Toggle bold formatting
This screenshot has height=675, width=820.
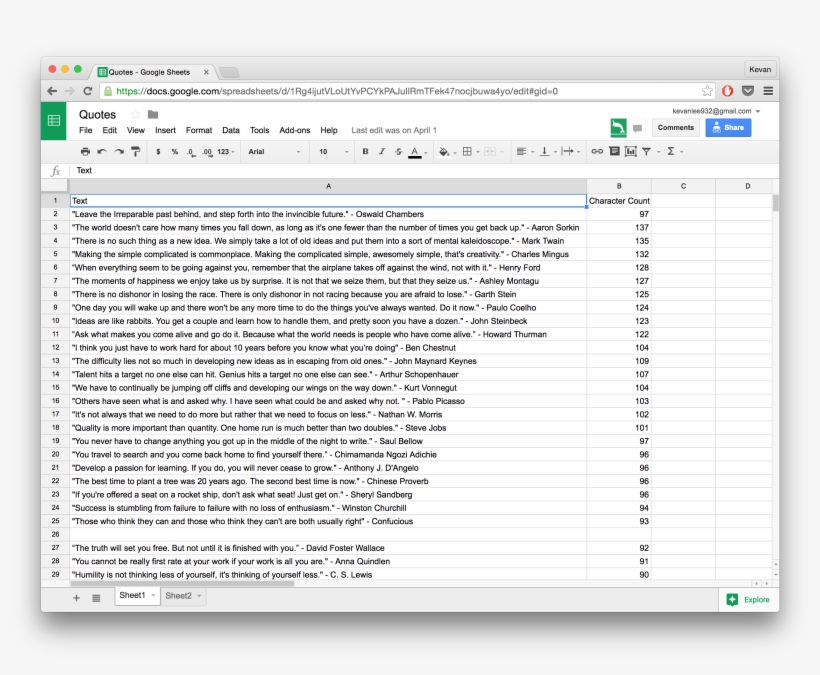(365, 152)
